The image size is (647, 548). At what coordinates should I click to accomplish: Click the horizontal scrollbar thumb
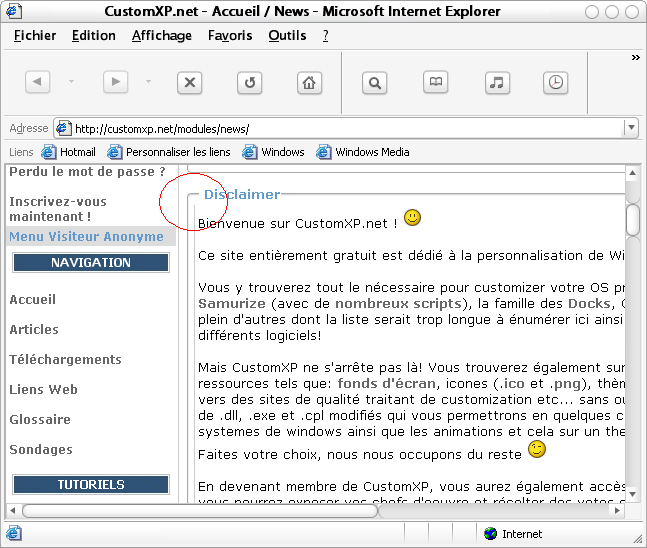[200, 511]
